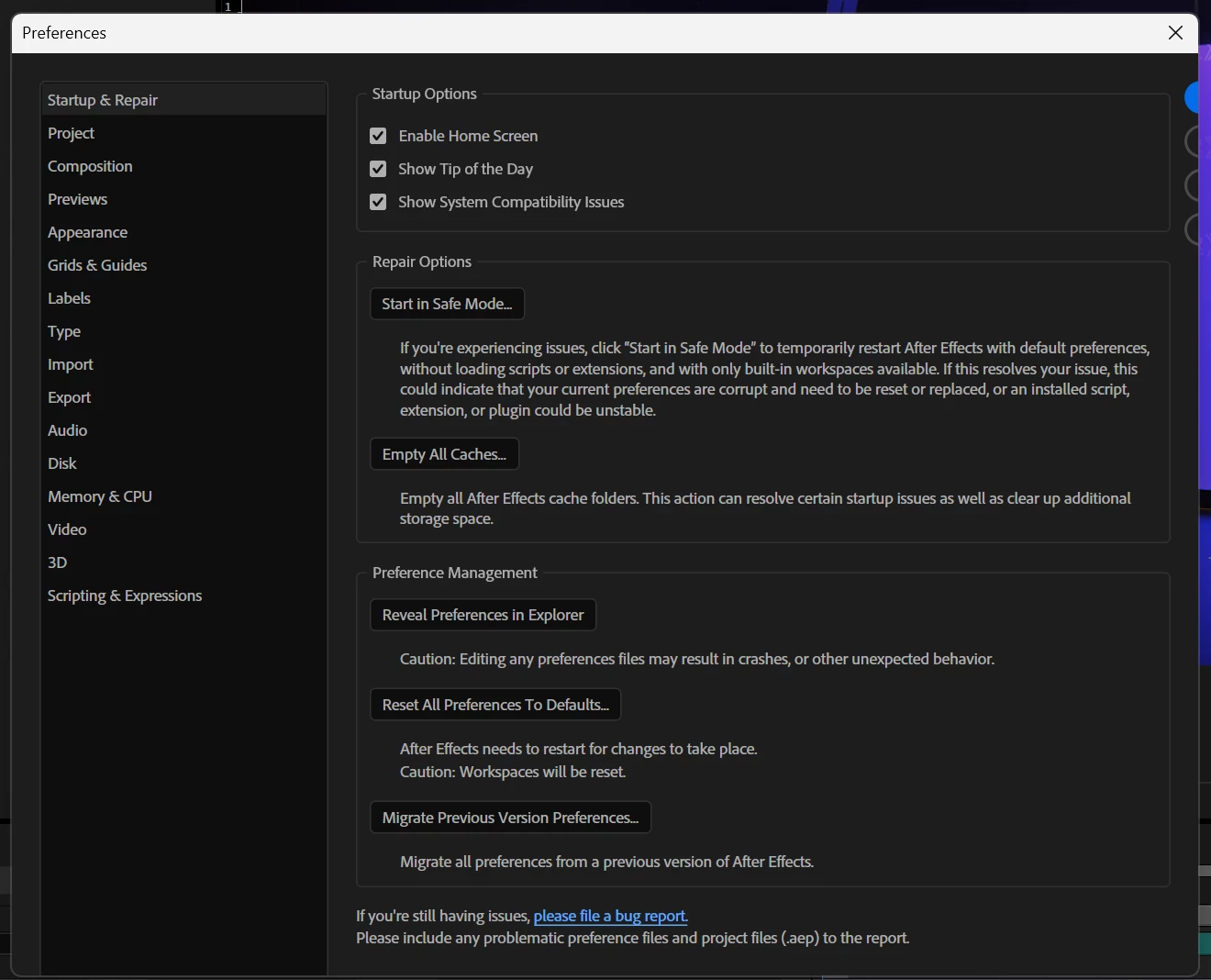The height and width of the screenshot is (980, 1211).
Task: Click Empty All Caches button
Action: (444, 454)
